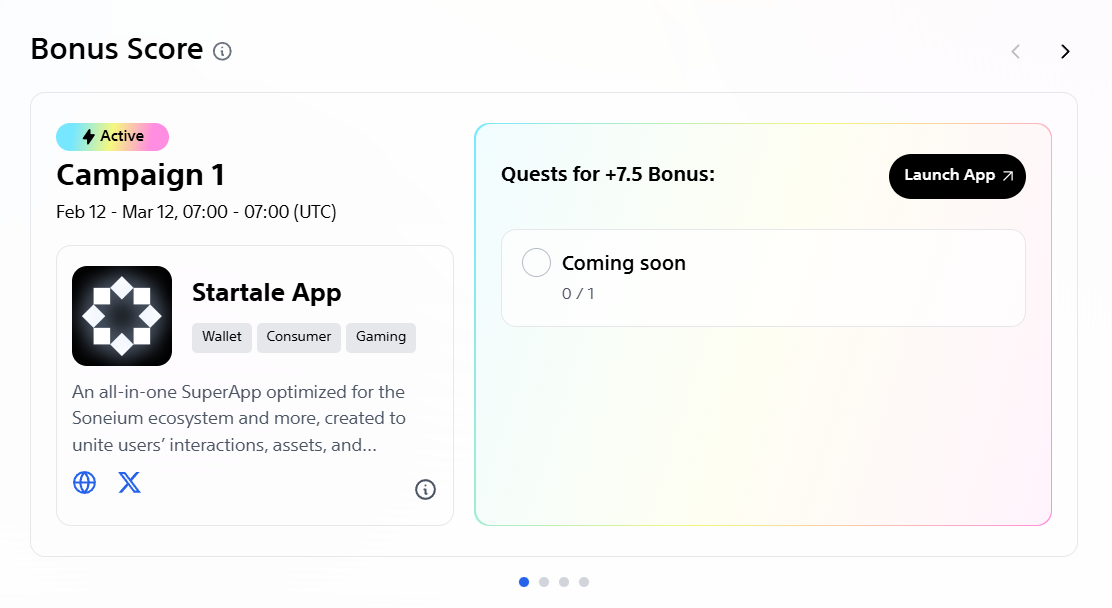The height and width of the screenshot is (608, 1112).
Task: Select the Gaming category tag
Action: pos(381,337)
